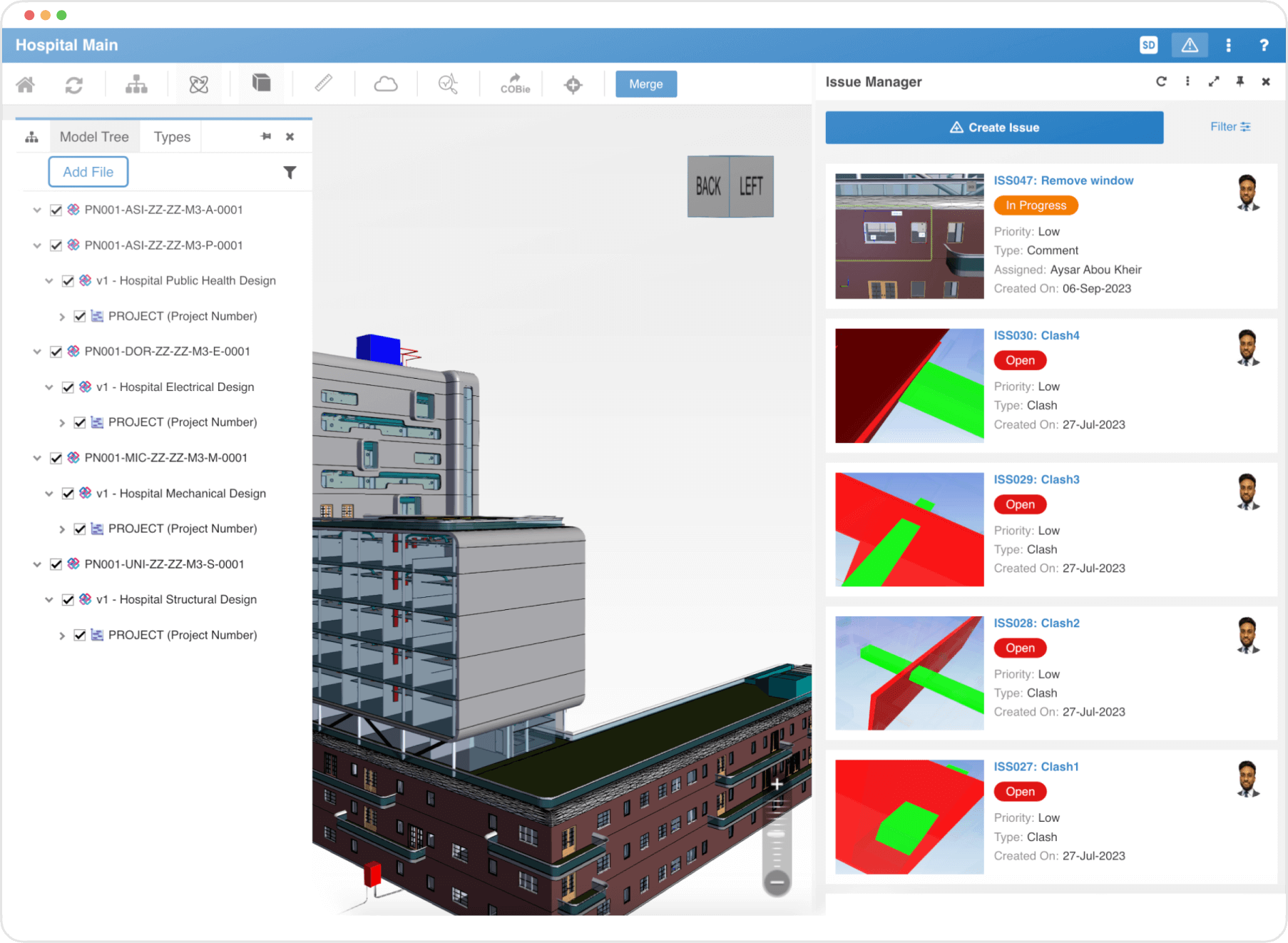Switch to the Model Tree tab
The image size is (1288, 943).
[x=94, y=137]
